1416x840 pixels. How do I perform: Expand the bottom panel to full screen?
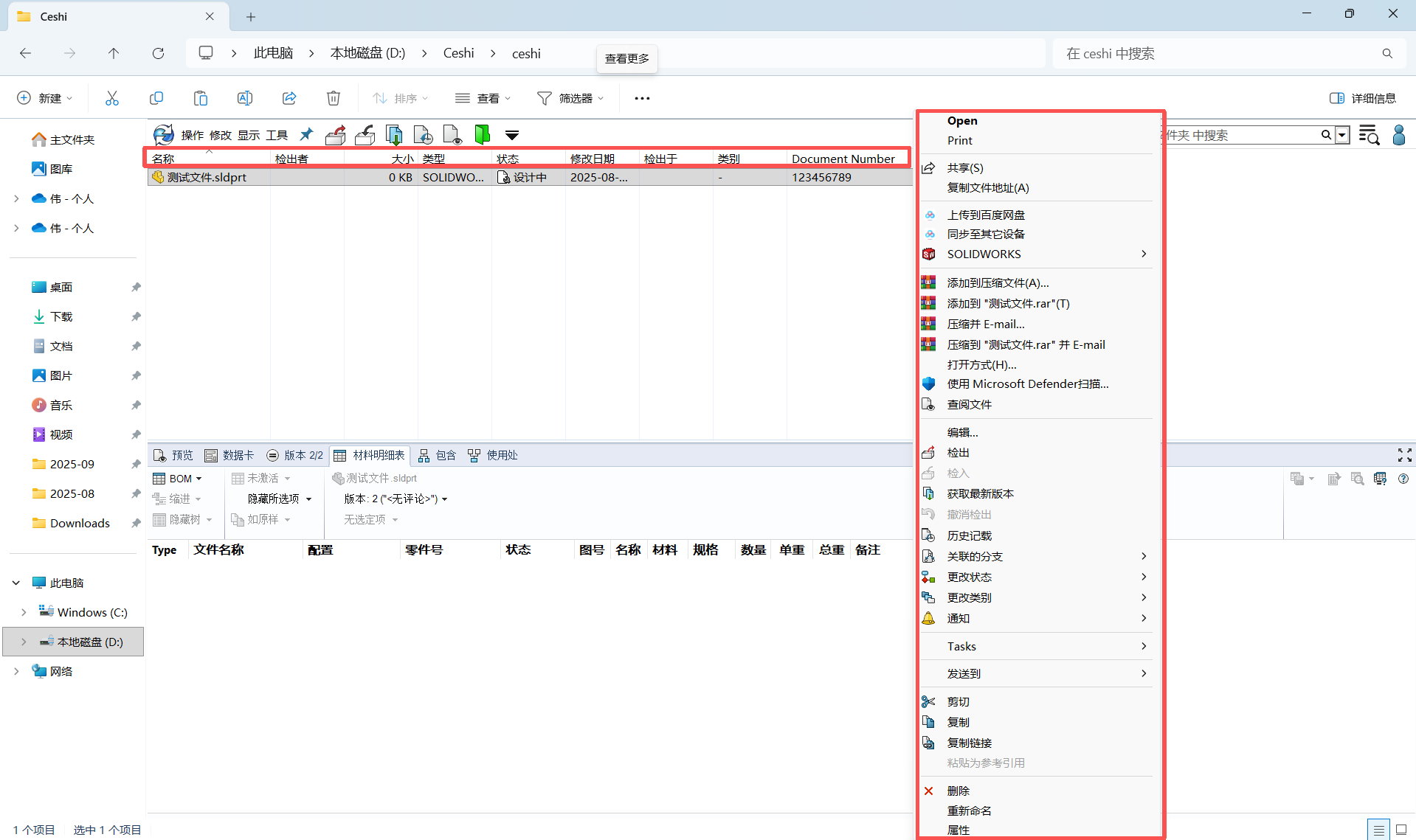pos(1404,455)
